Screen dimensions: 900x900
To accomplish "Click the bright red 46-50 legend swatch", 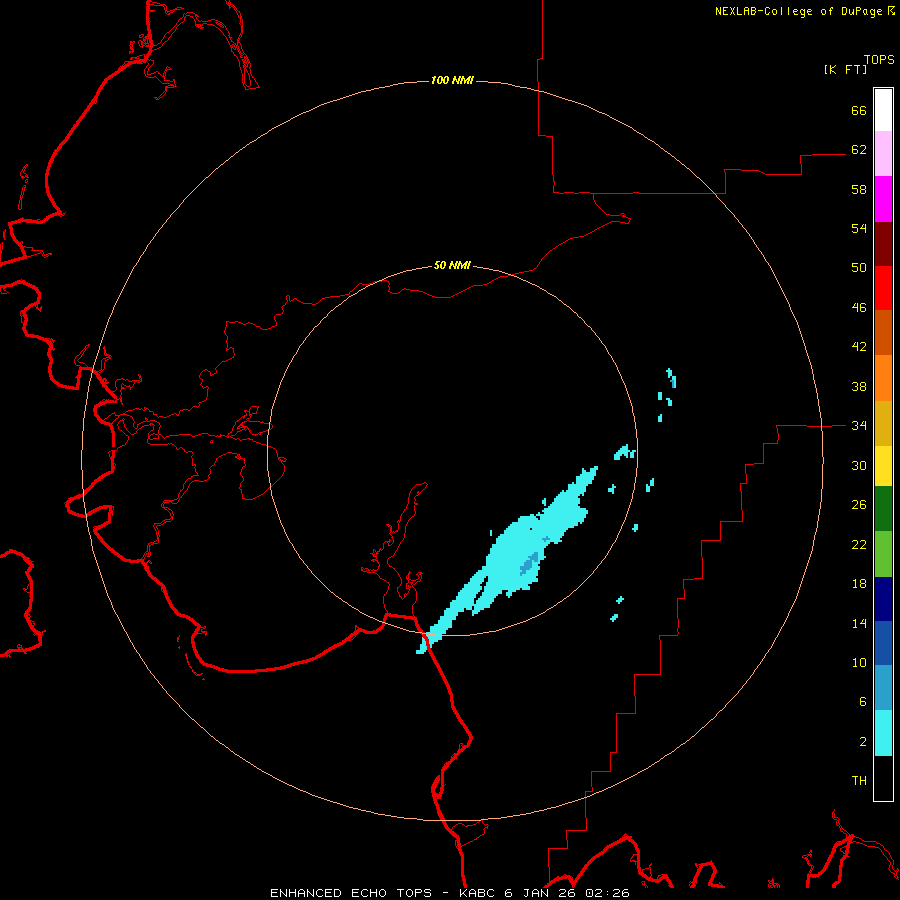I will (x=883, y=288).
